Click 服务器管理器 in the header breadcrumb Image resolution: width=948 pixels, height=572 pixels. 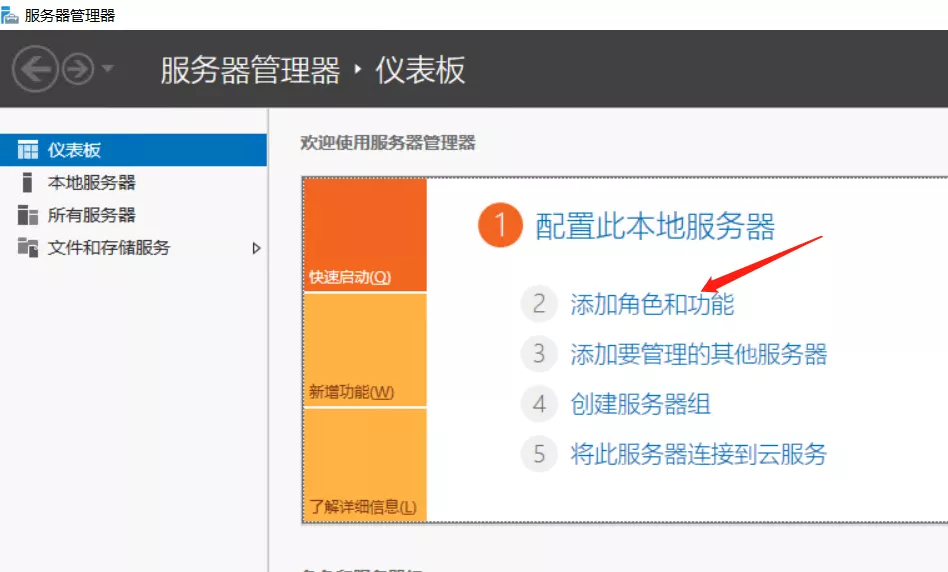250,70
